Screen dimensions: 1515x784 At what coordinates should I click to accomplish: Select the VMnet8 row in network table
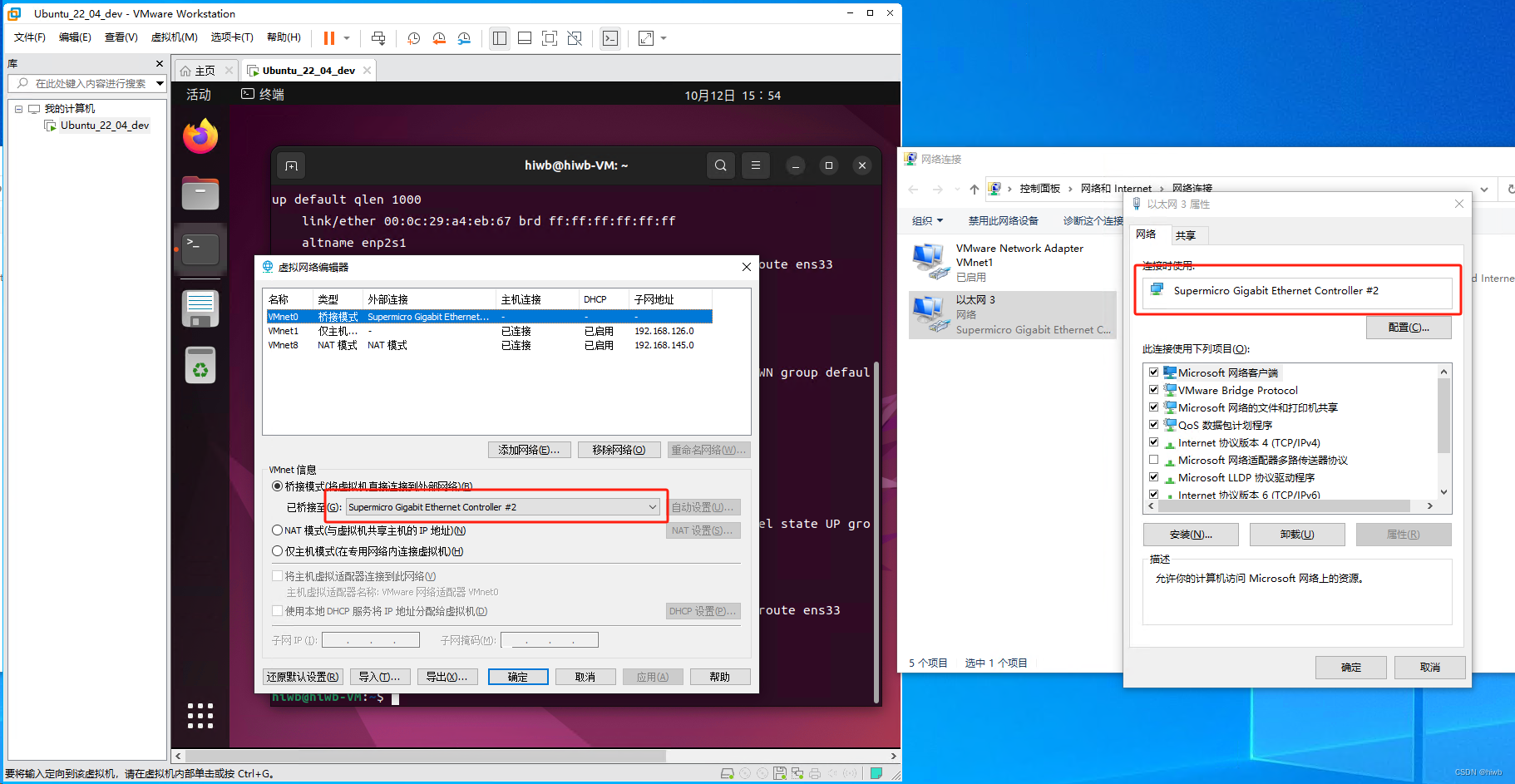(x=489, y=346)
